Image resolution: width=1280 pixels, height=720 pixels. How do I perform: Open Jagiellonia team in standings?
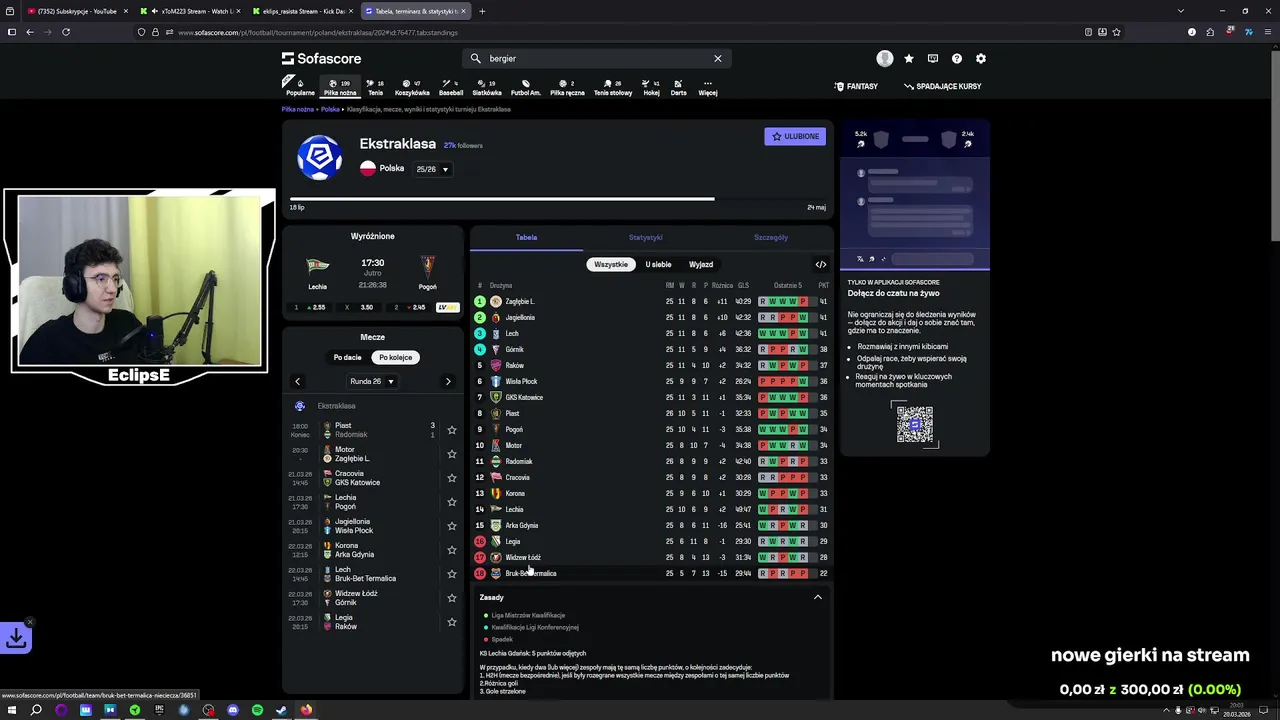point(653,317)
